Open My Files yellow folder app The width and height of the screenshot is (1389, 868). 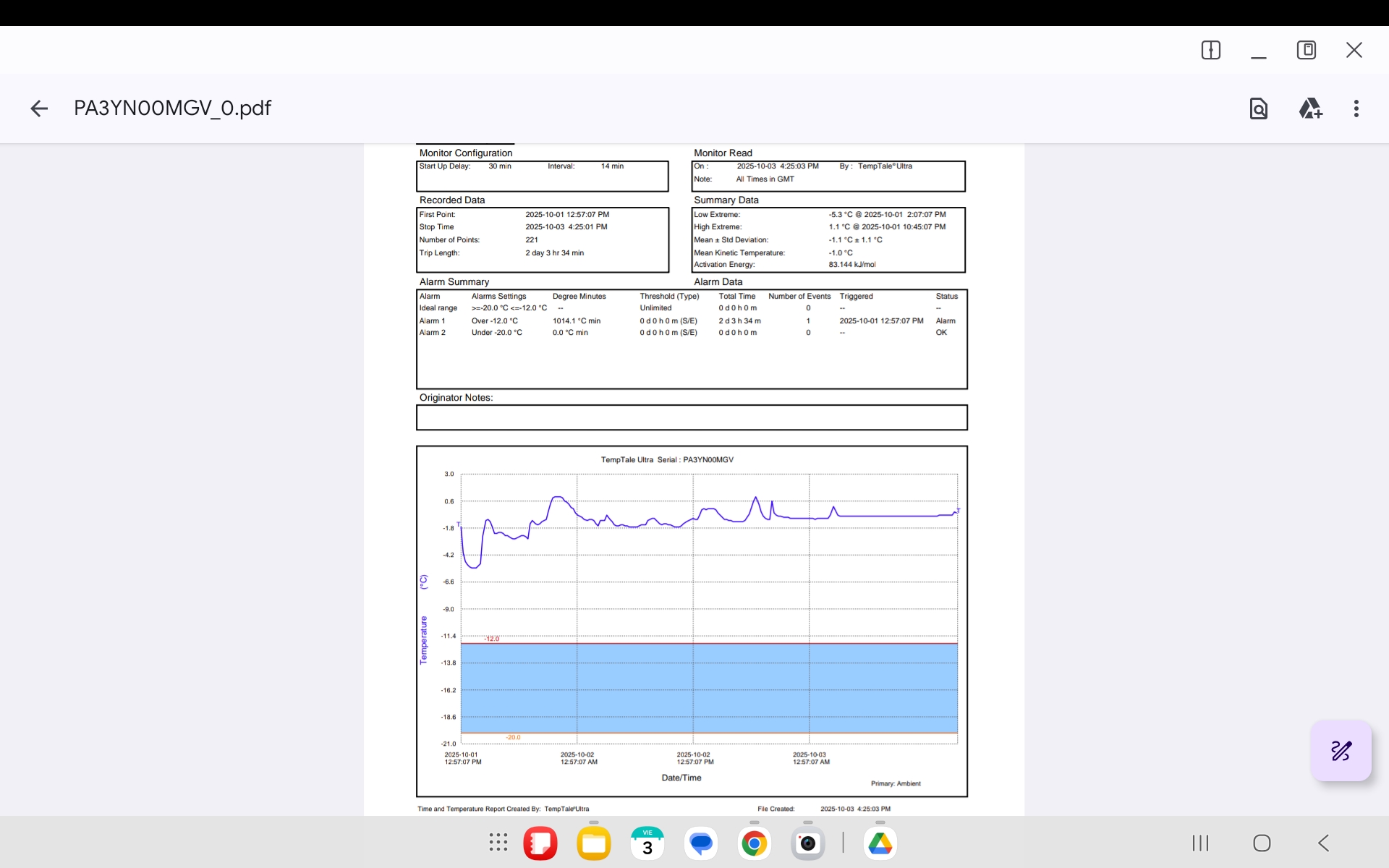click(594, 843)
